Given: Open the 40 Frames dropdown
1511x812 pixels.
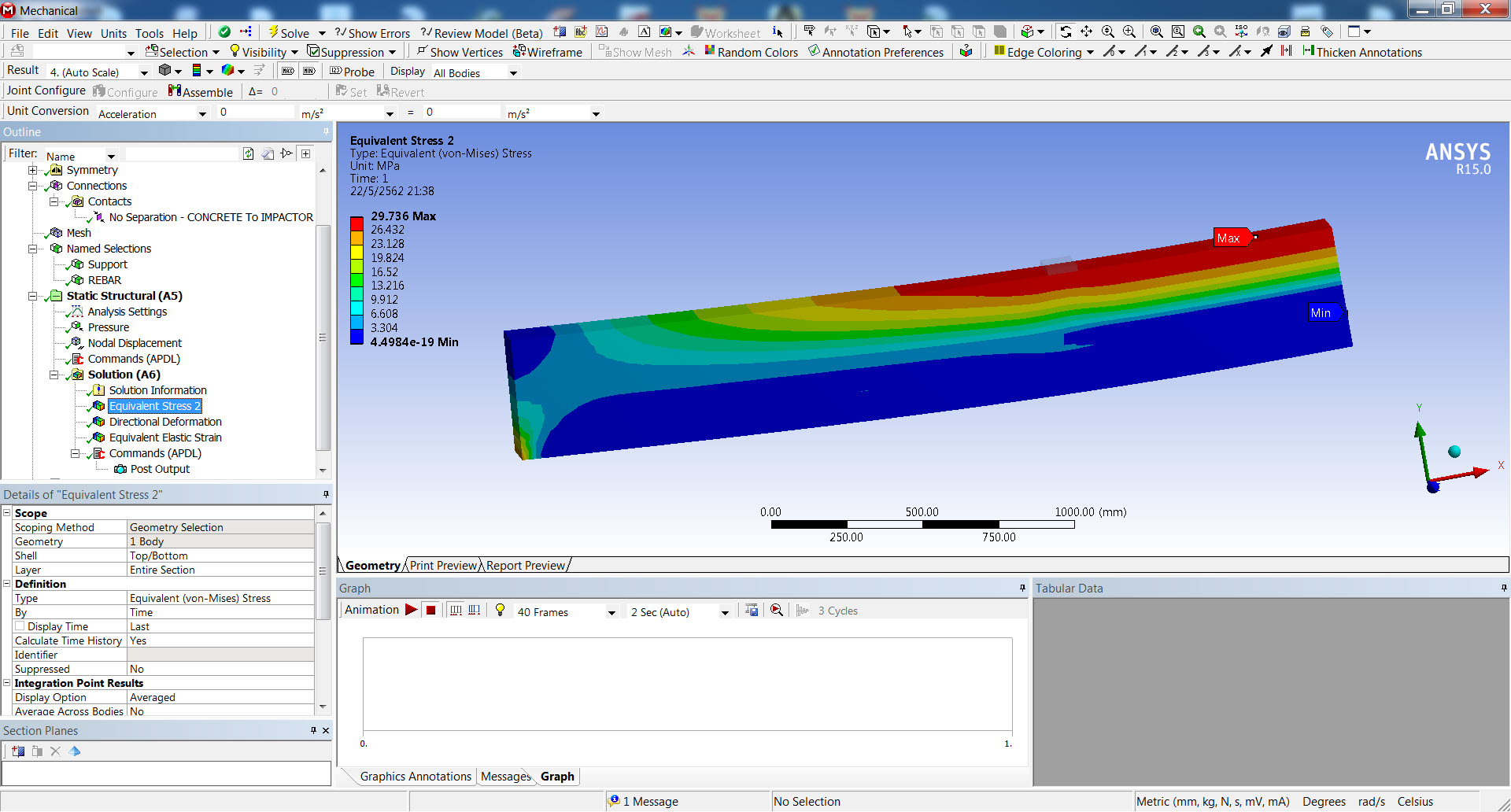Looking at the screenshot, I should (x=611, y=612).
